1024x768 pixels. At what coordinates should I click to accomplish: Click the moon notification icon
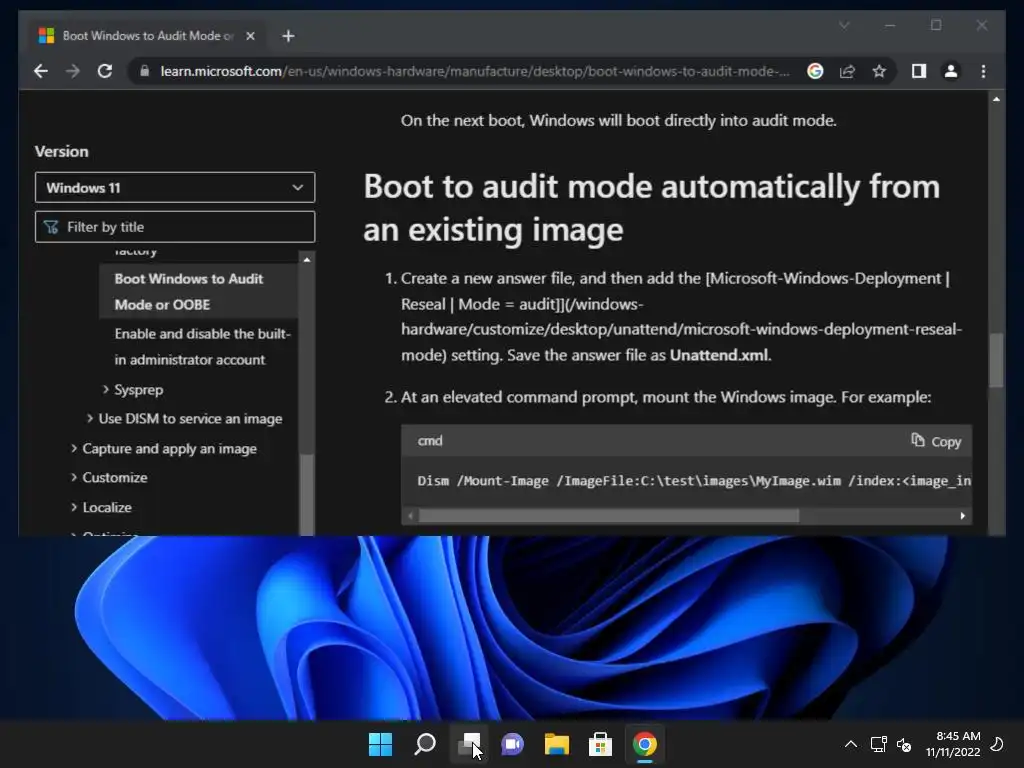click(997, 744)
